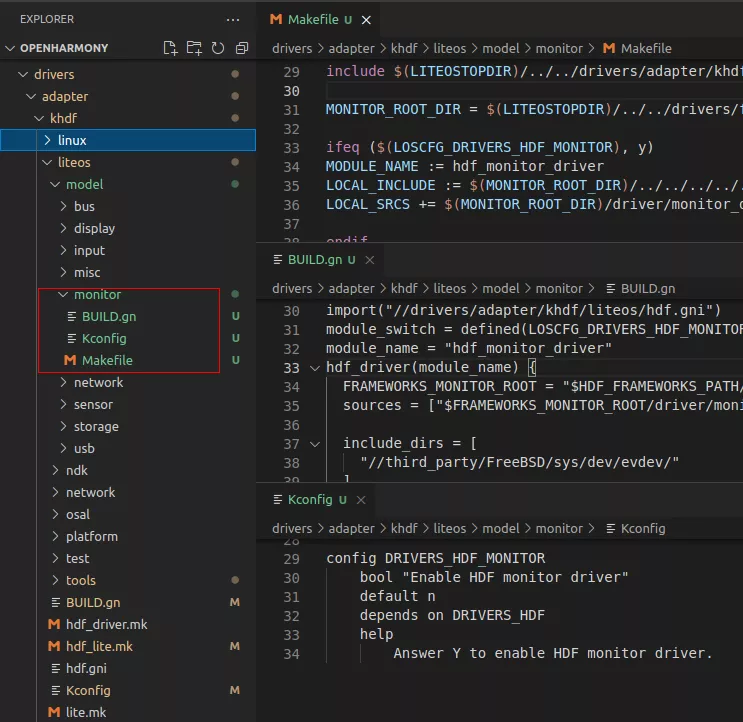Fold hdf_driver block at line 33
The height and width of the screenshot is (722, 743).
click(x=315, y=368)
